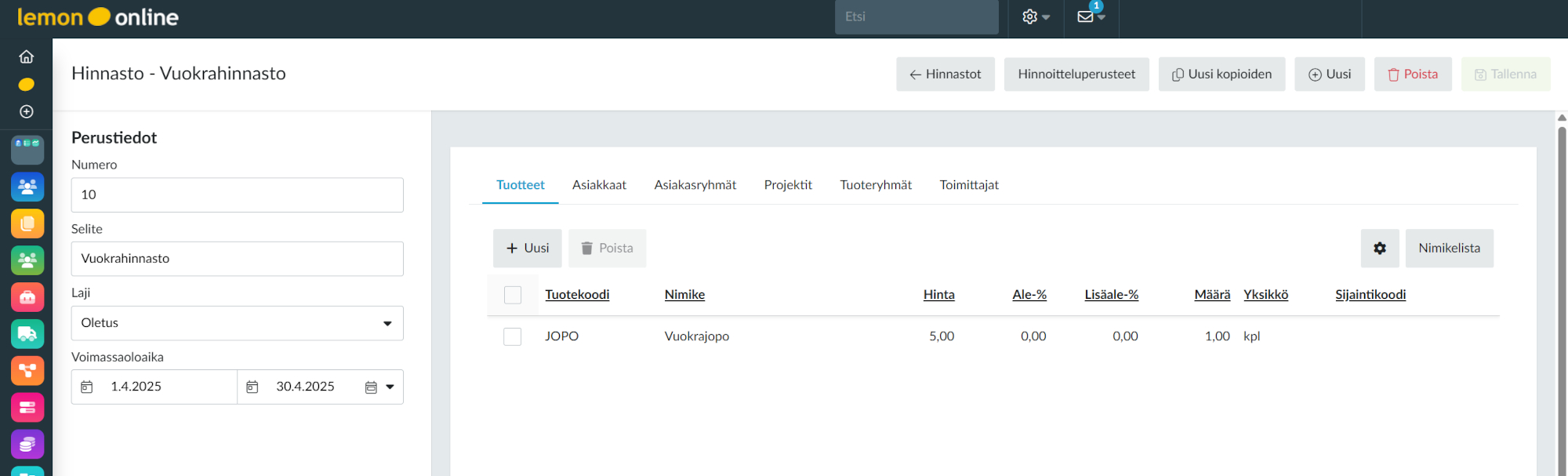Click the Selite input field
Screen dimensions: 1568x476
(x=237, y=259)
